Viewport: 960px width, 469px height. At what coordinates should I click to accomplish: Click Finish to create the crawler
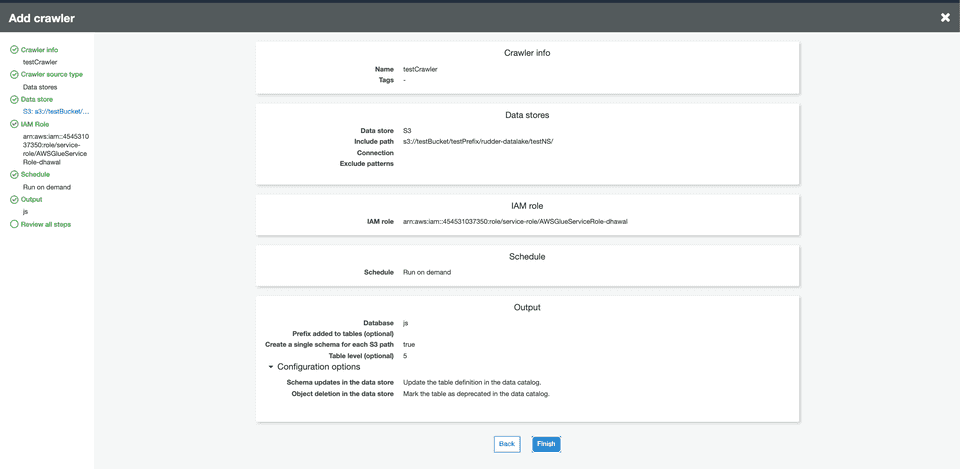pos(546,444)
